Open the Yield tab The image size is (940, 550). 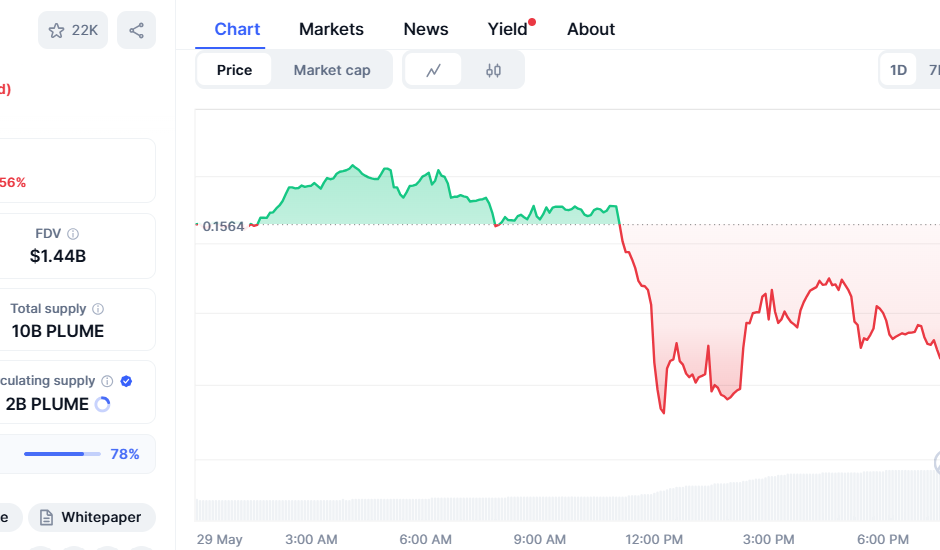click(508, 29)
